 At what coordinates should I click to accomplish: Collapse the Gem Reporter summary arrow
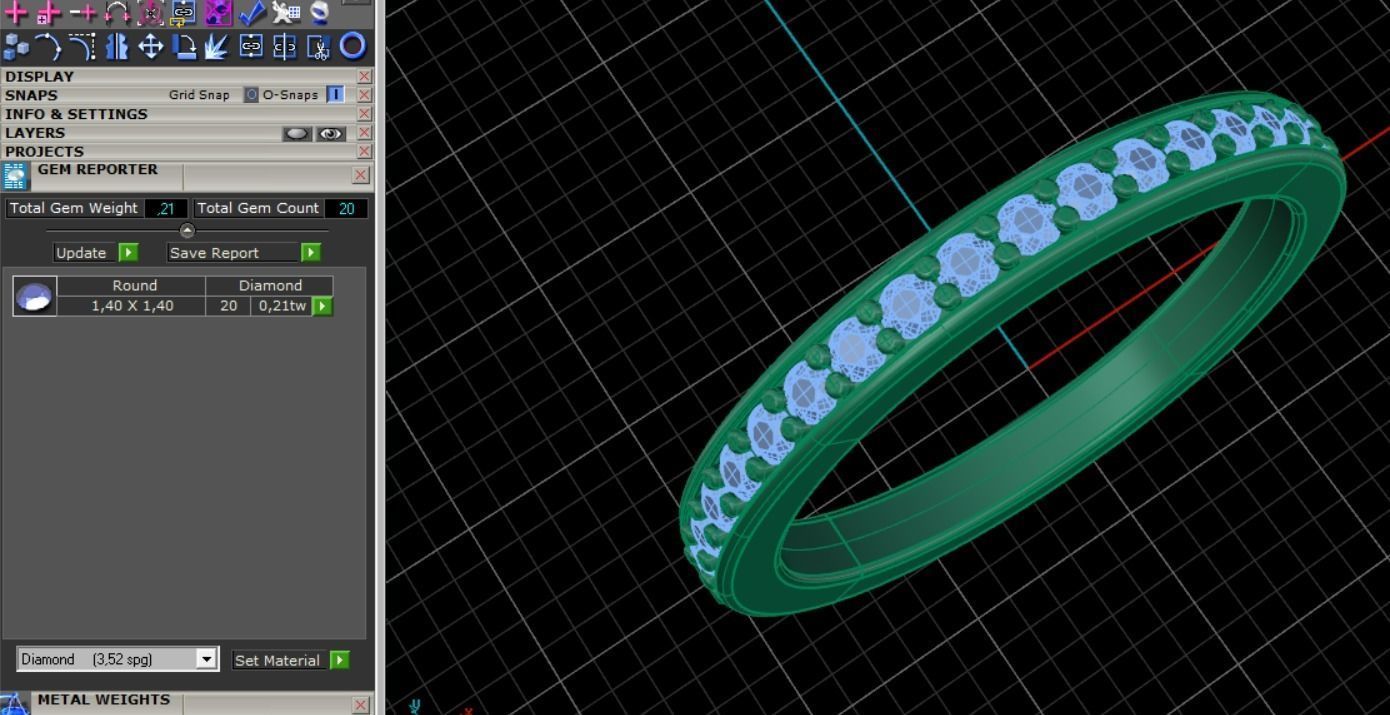(x=187, y=231)
